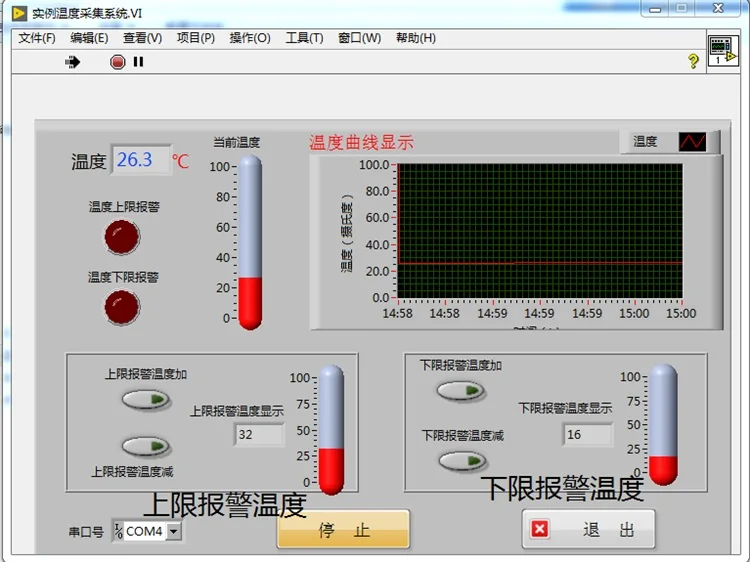Click the red waveform plot legend icon
Viewport: 750px width, 562px height.
[x=692, y=142]
